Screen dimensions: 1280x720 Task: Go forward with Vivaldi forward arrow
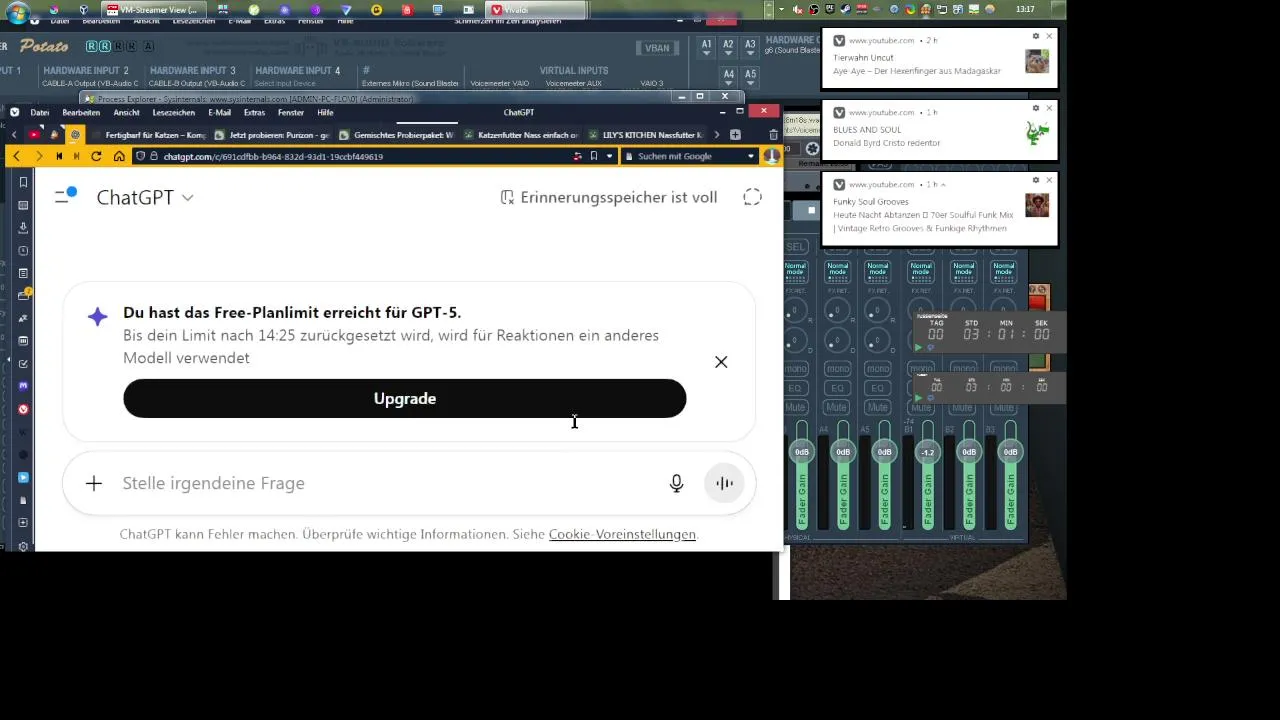point(39,156)
